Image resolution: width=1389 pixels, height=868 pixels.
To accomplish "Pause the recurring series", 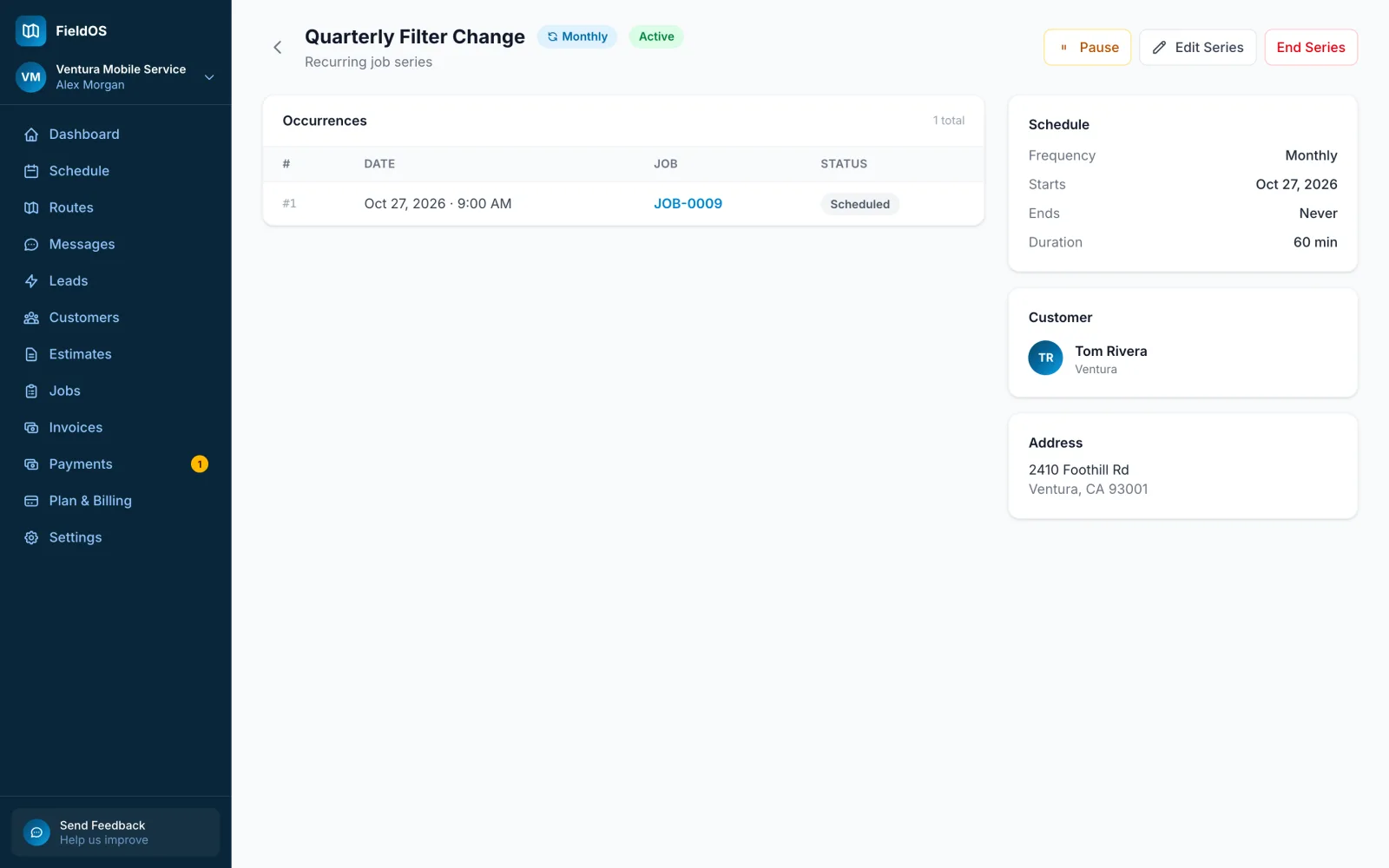I will [1087, 48].
